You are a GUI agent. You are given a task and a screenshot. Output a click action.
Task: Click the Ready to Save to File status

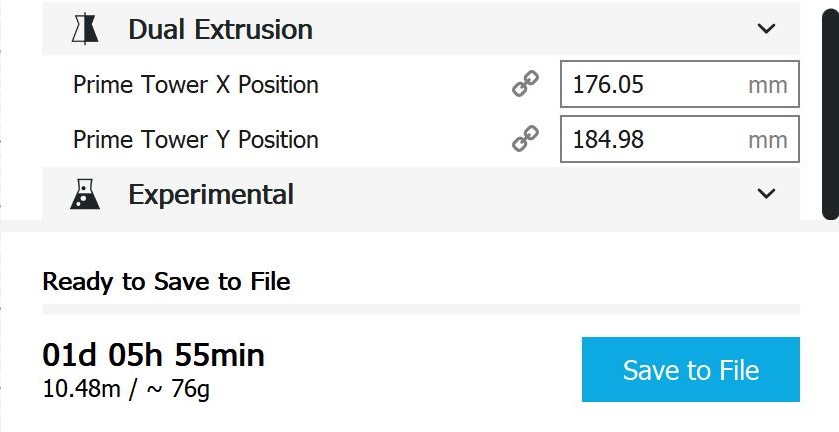click(166, 282)
